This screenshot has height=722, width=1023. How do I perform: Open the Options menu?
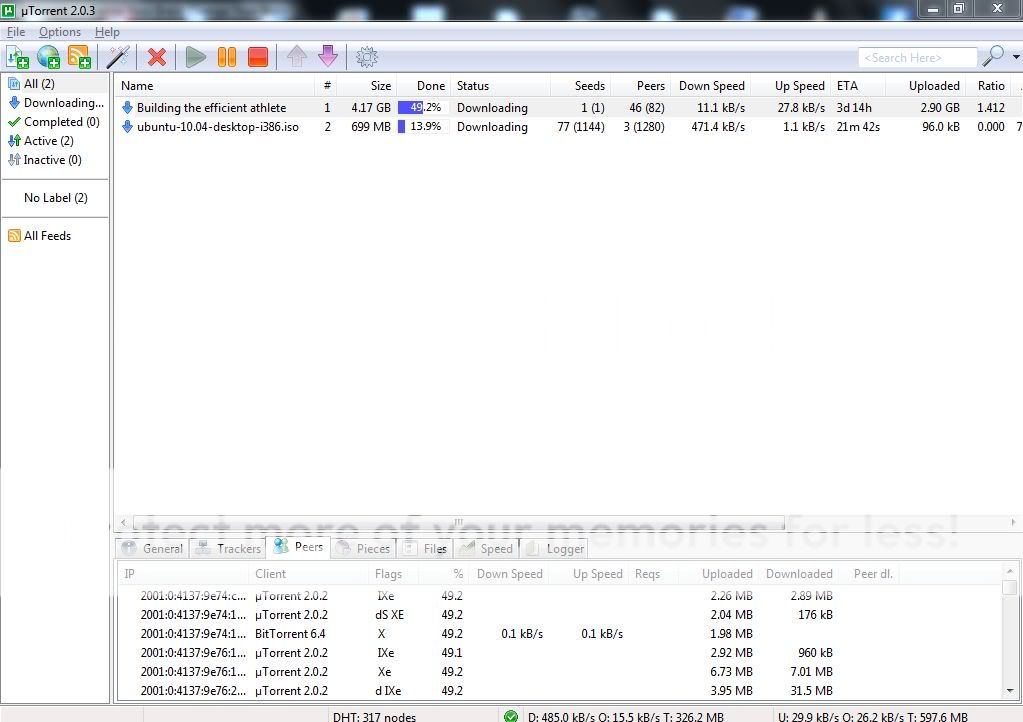click(60, 32)
